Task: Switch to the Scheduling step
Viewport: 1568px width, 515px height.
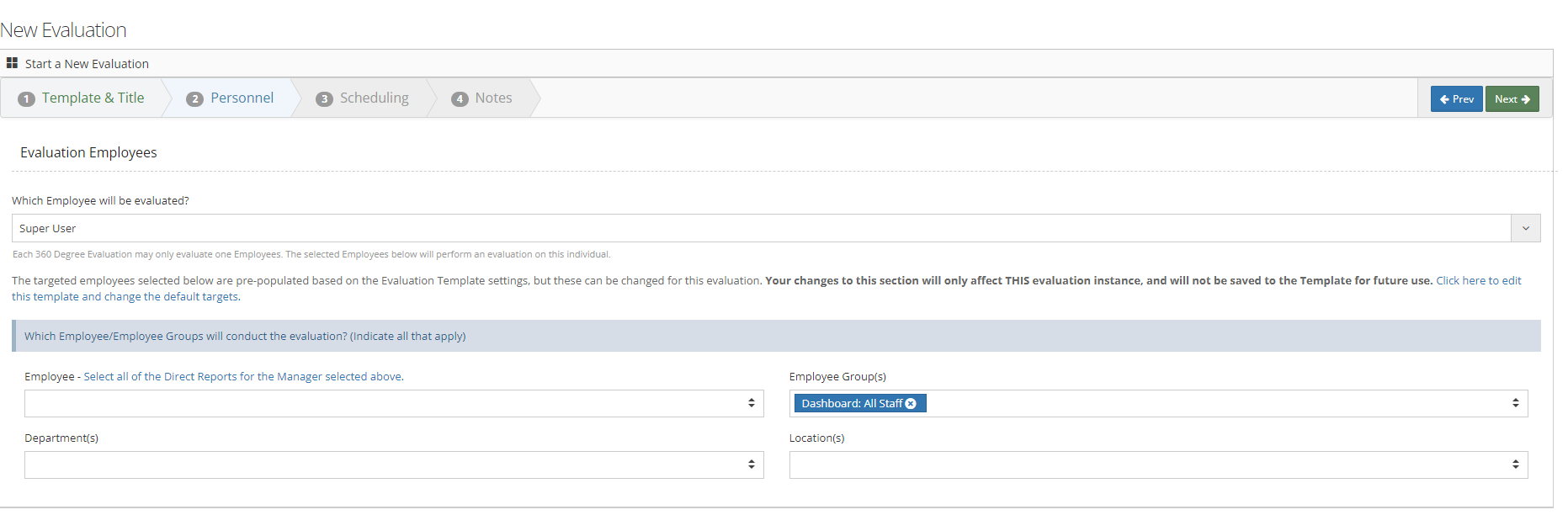Action: coord(374,98)
